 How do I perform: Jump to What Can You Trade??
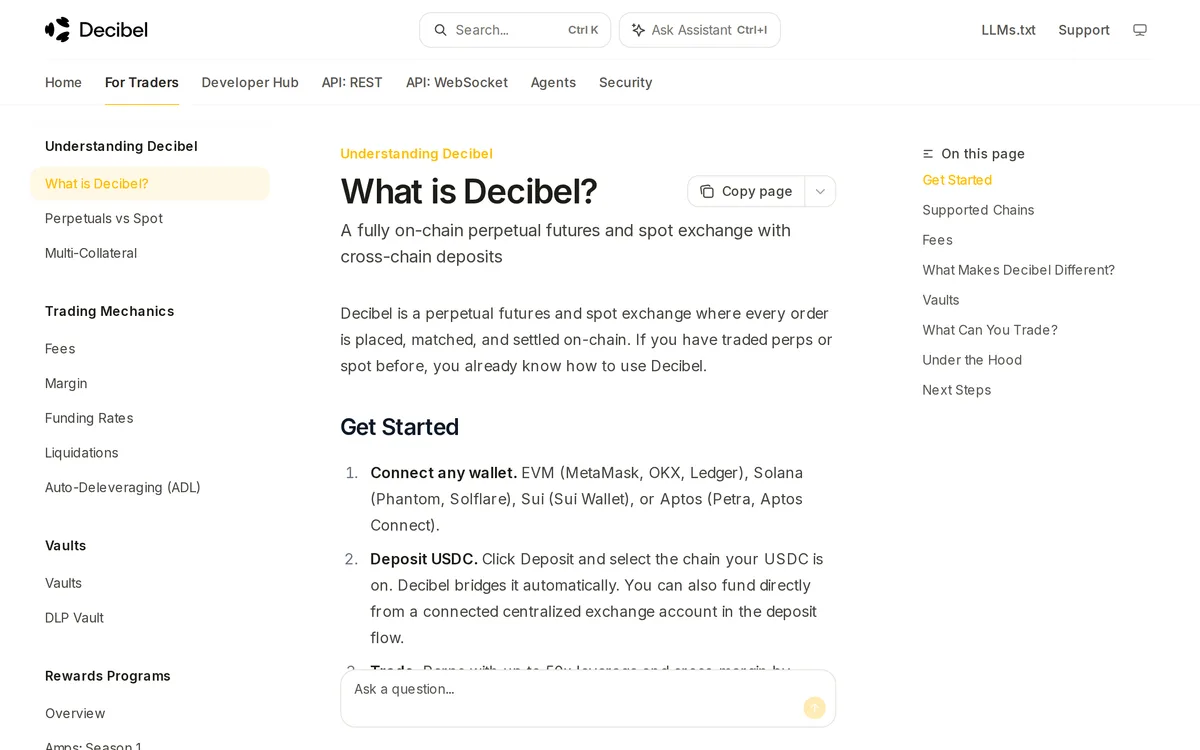989,330
